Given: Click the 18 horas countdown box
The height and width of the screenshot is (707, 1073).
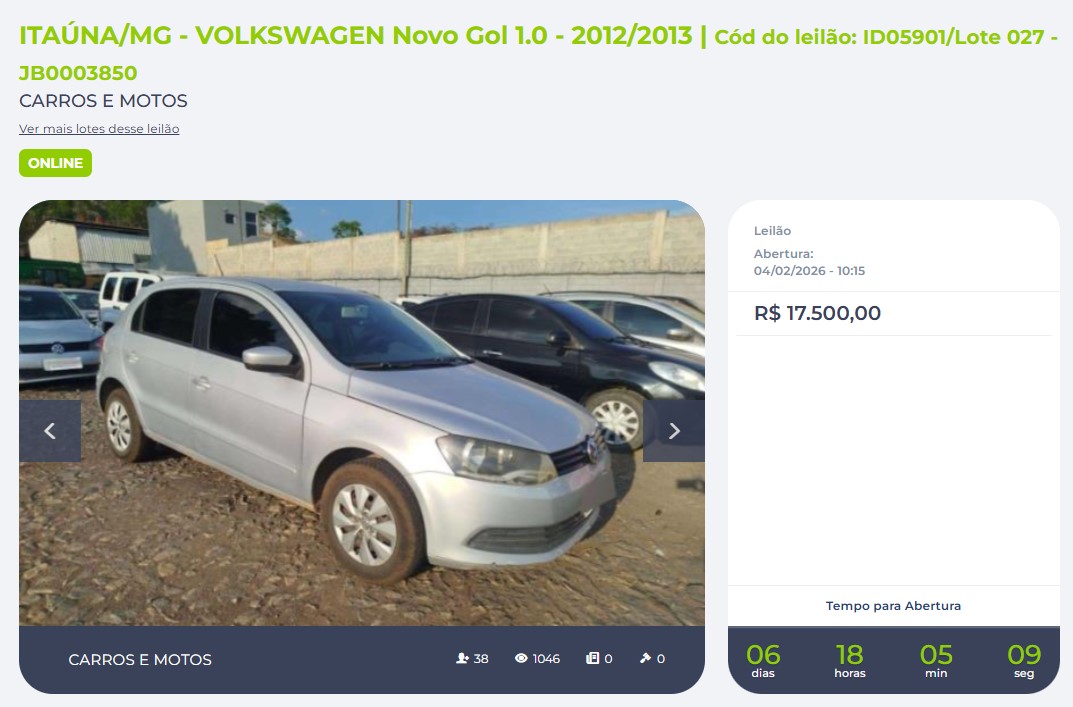Looking at the screenshot, I should point(850,660).
